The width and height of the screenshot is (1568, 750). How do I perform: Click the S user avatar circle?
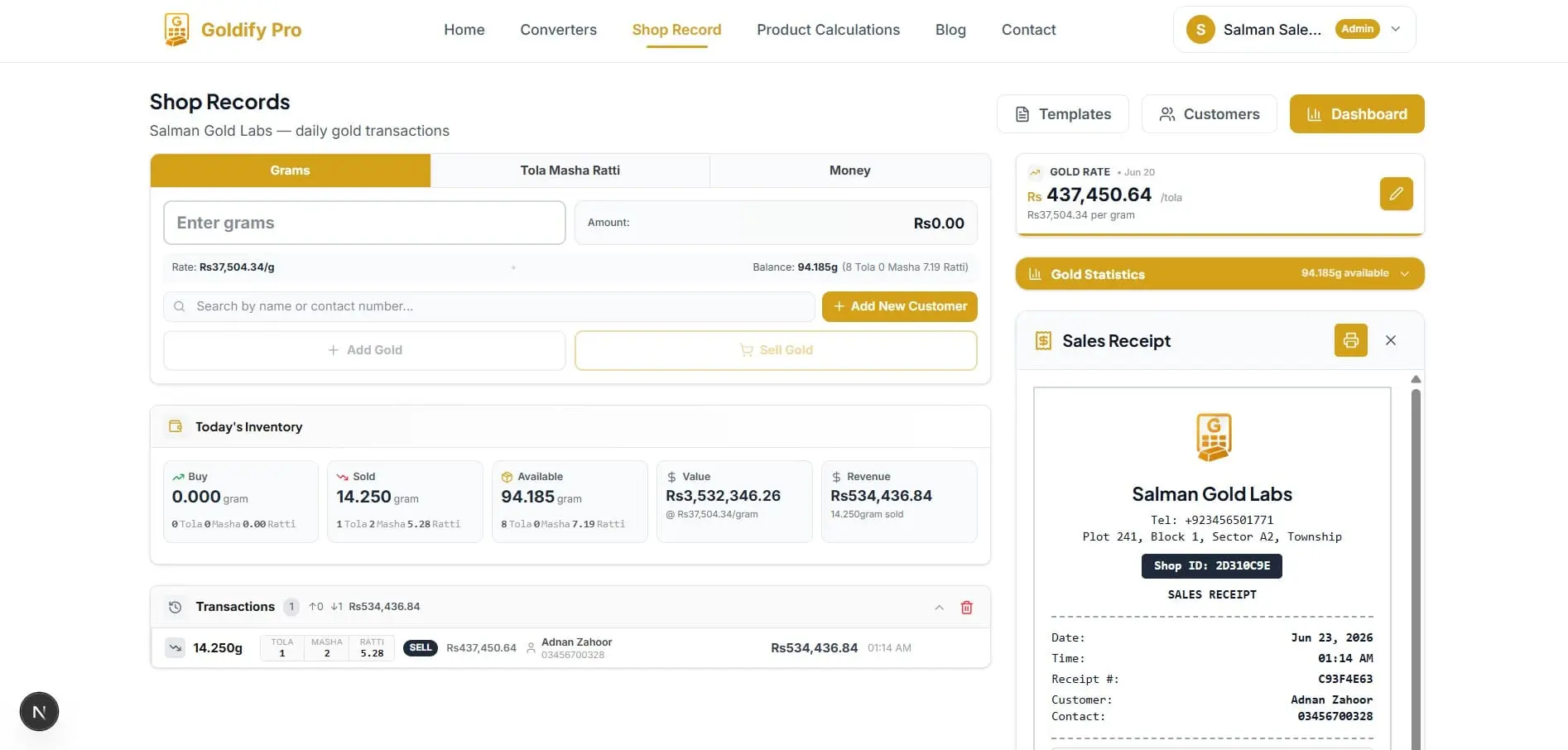pyautogui.click(x=1200, y=30)
